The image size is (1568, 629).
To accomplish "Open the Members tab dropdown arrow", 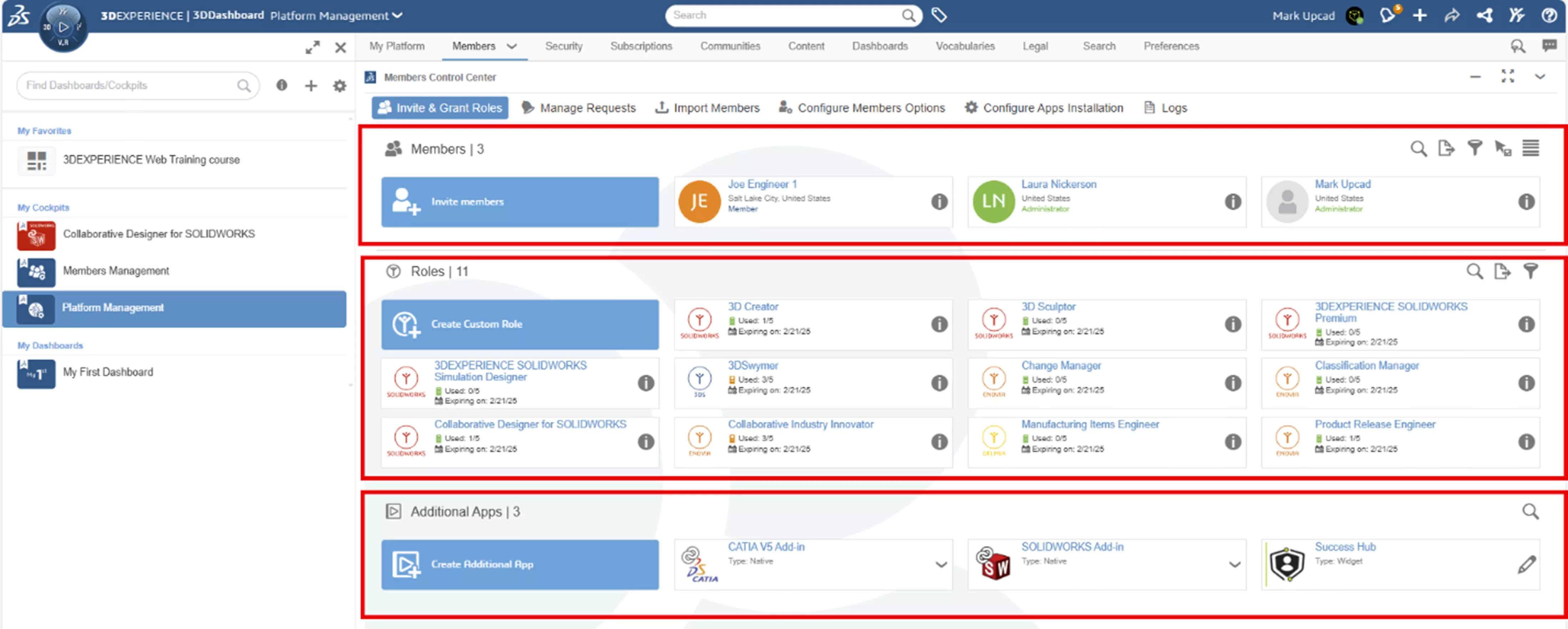I will pyautogui.click(x=512, y=46).
